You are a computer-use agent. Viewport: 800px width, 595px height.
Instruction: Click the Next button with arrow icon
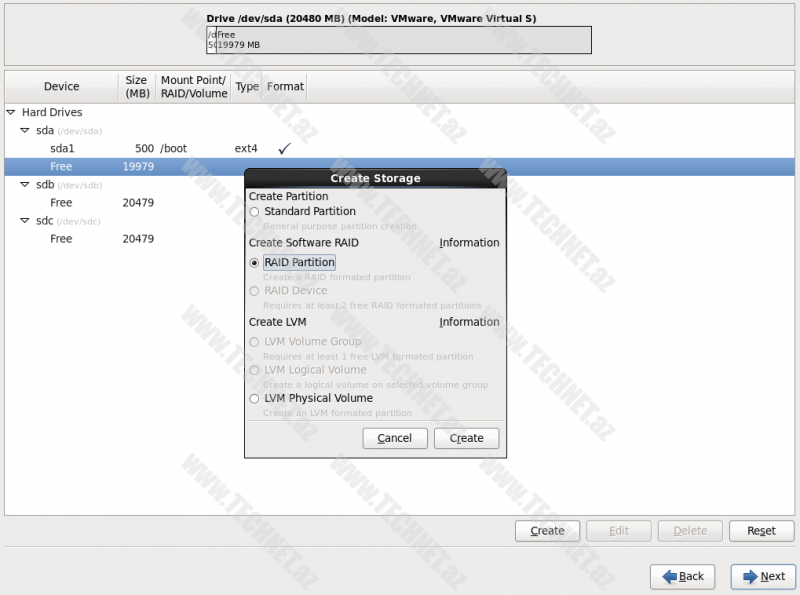[763, 576]
